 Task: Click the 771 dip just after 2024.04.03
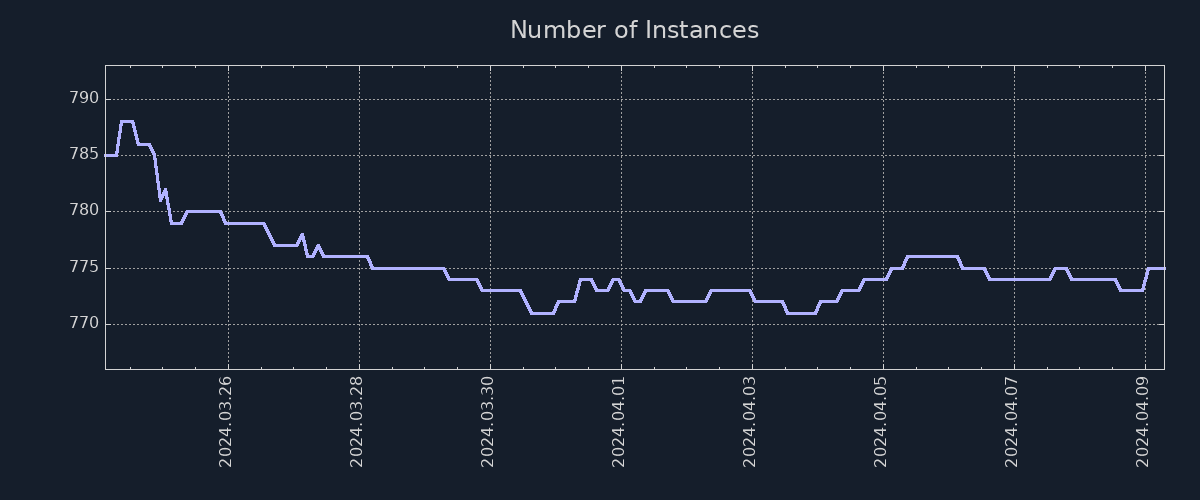[x=800, y=313]
